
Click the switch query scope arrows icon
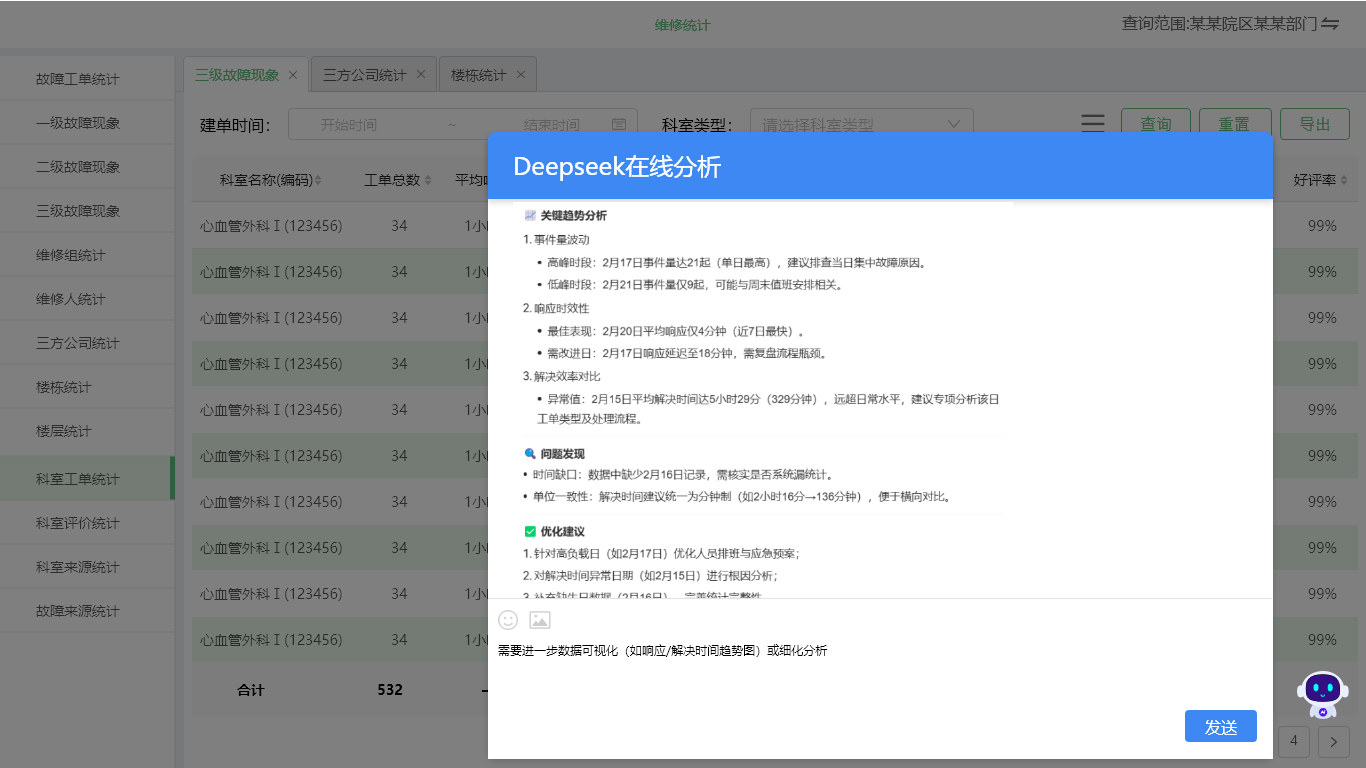pyautogui.click(x=1330, y=24)
